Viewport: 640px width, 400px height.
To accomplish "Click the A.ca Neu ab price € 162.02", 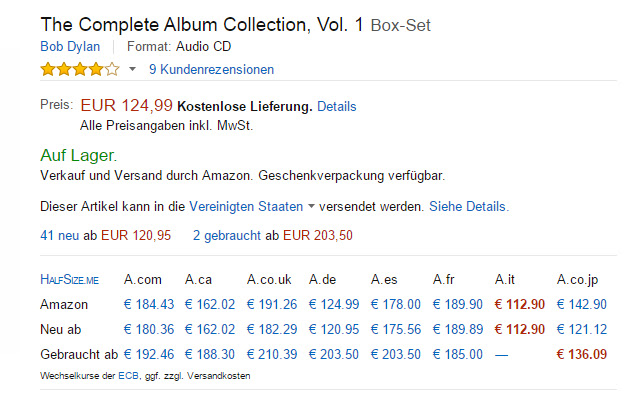I will [210, 329].
